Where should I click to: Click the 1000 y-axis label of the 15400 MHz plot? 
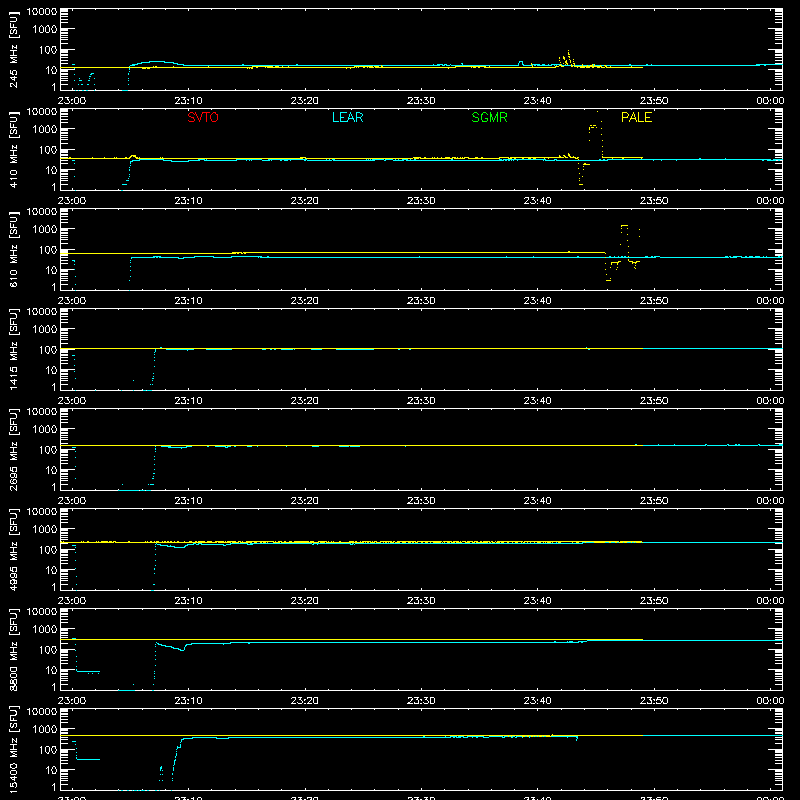45,730
